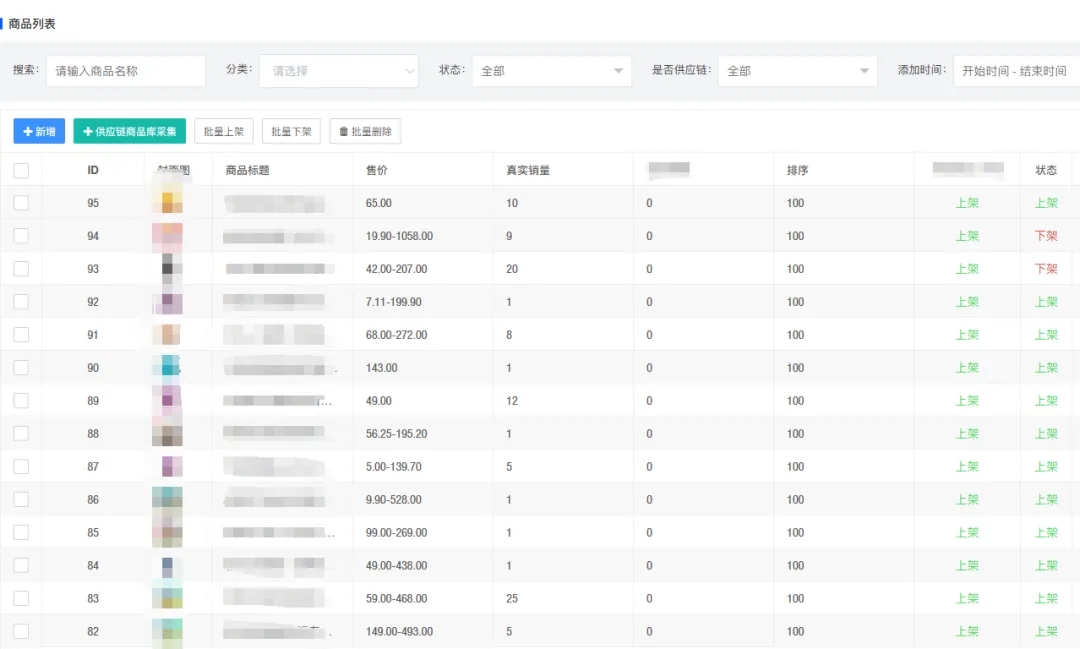1080x649 pixels.
Task: Click the plus icon on 新增 button
Action: click(26, 131)
